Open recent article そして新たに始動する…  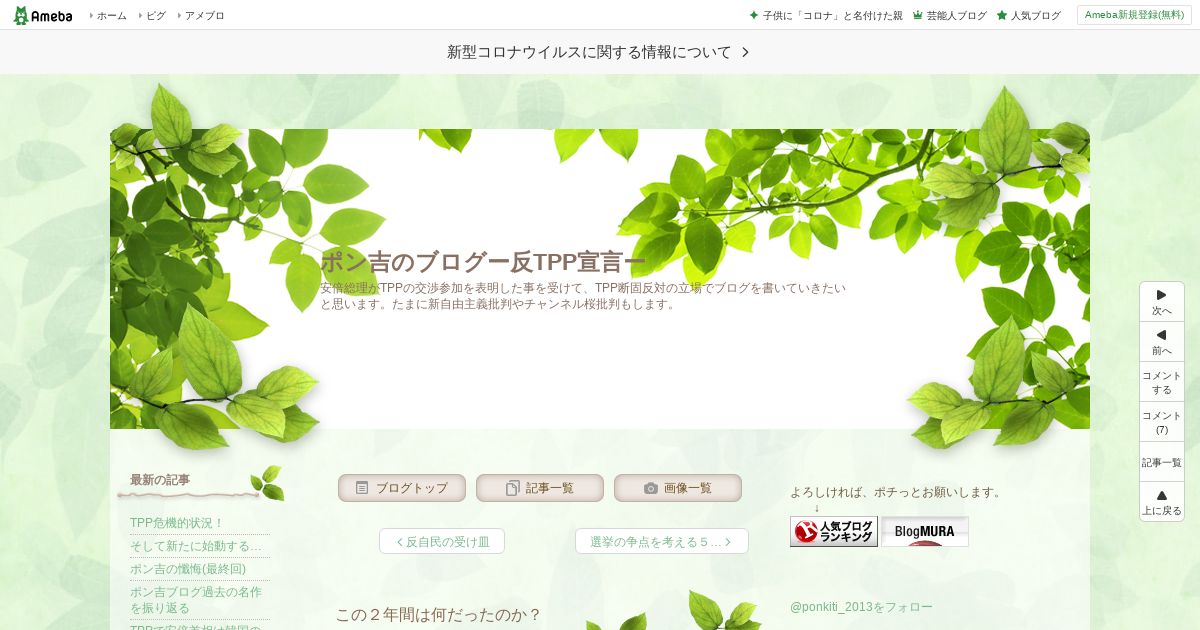point(196,546)
